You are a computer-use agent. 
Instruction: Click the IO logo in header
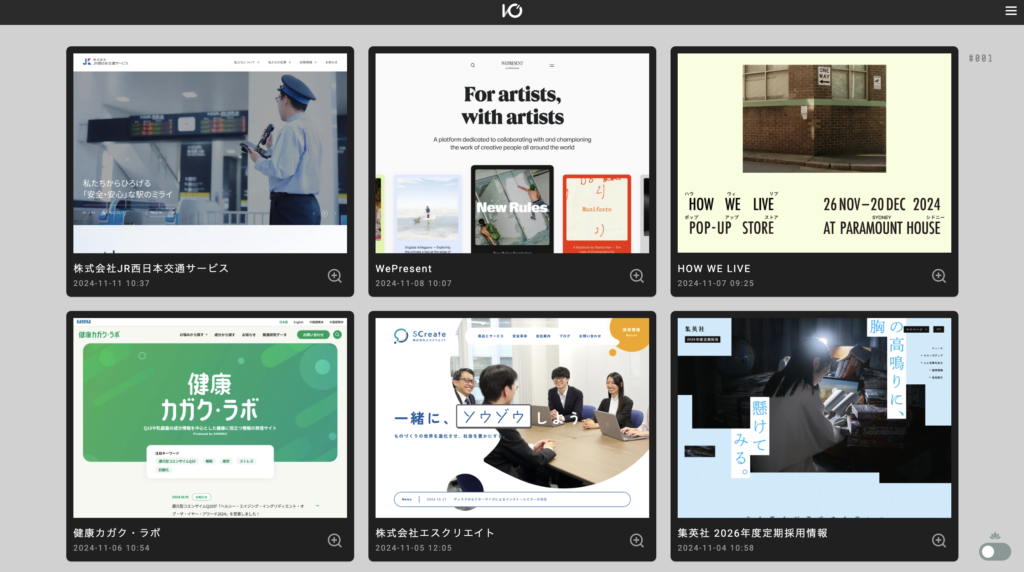512,10
